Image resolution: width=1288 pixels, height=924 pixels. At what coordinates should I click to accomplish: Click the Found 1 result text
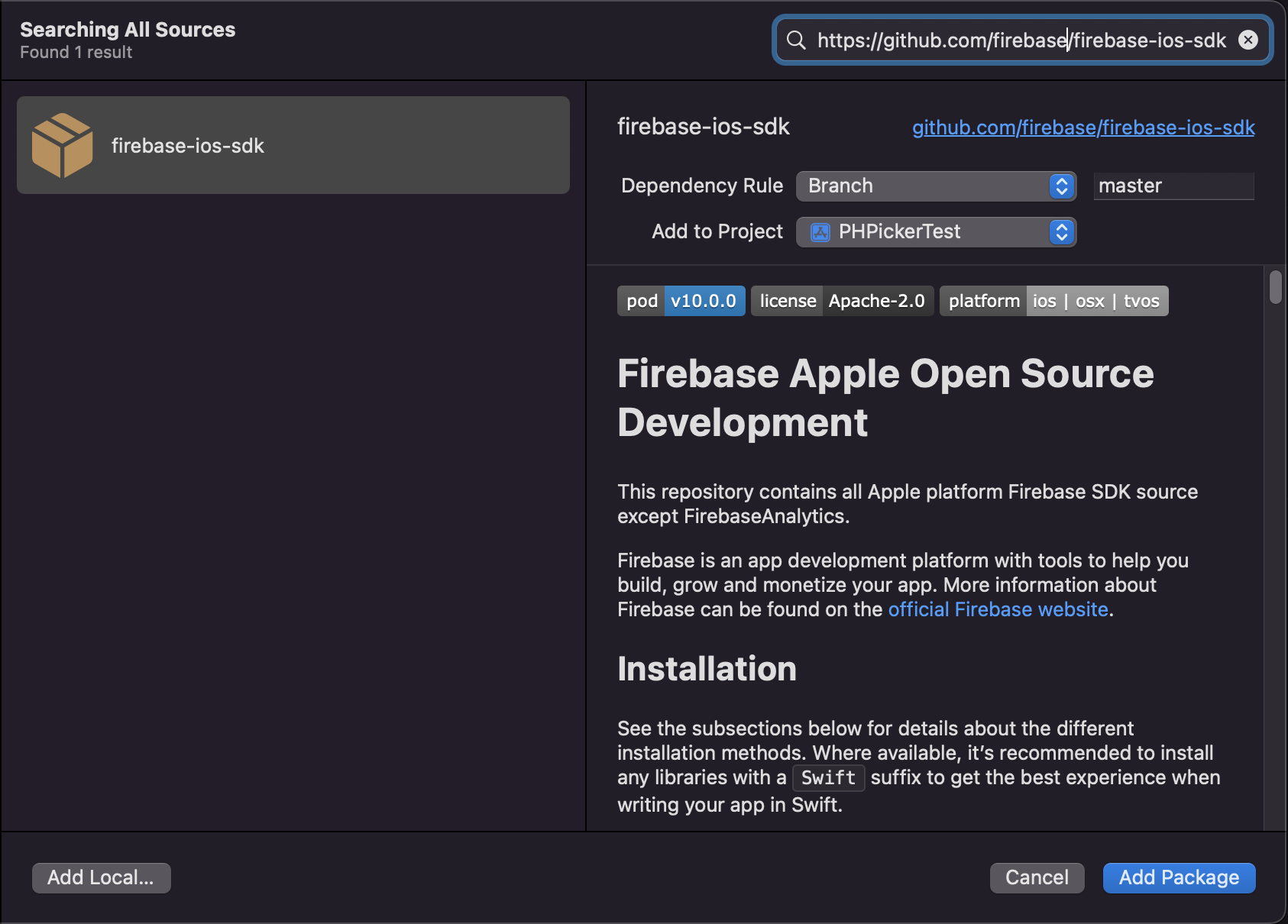pos(76,53)
